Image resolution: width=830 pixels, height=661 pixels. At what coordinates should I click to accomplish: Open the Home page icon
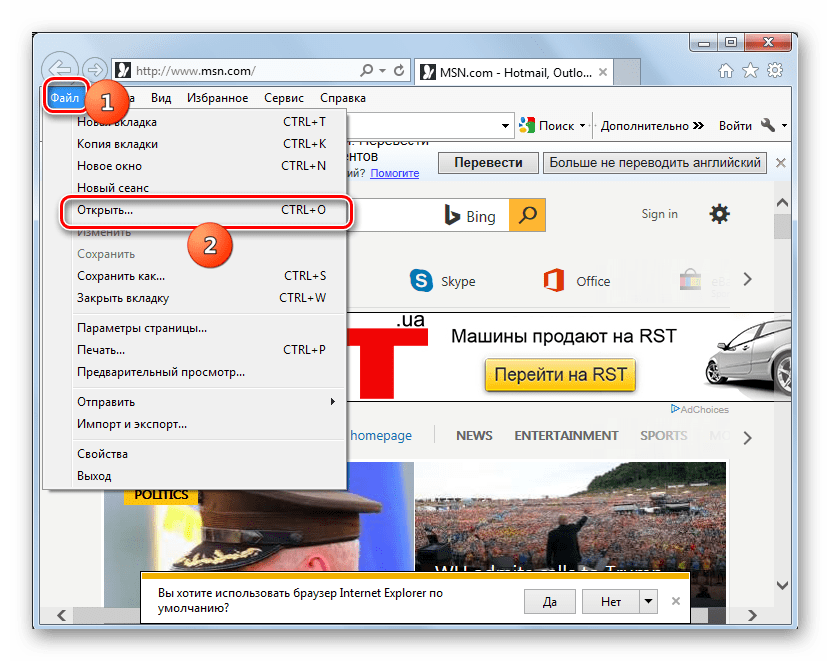point(725,71)
